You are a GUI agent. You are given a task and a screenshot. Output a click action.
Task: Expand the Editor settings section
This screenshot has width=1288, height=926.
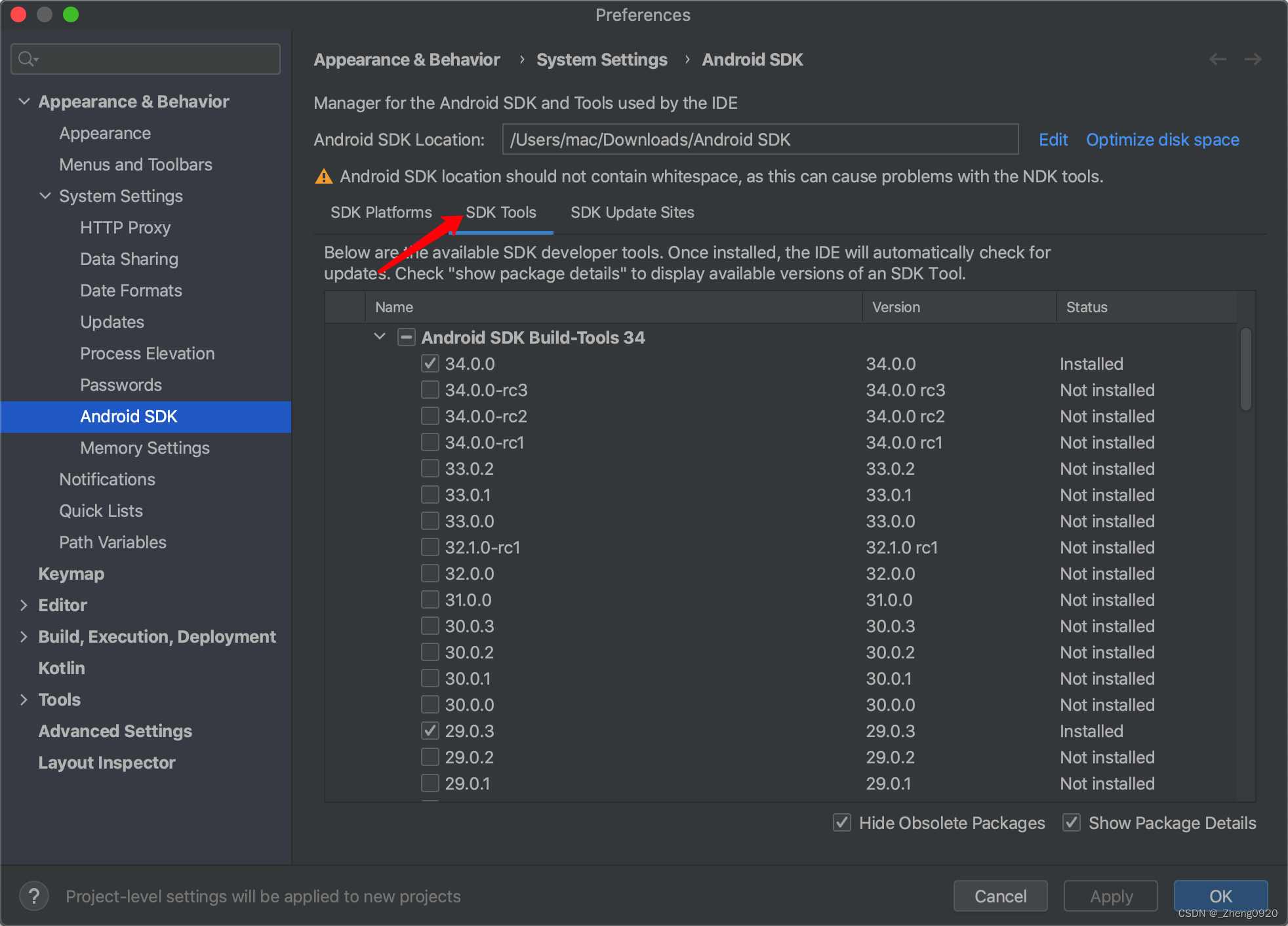coord(24,605)
